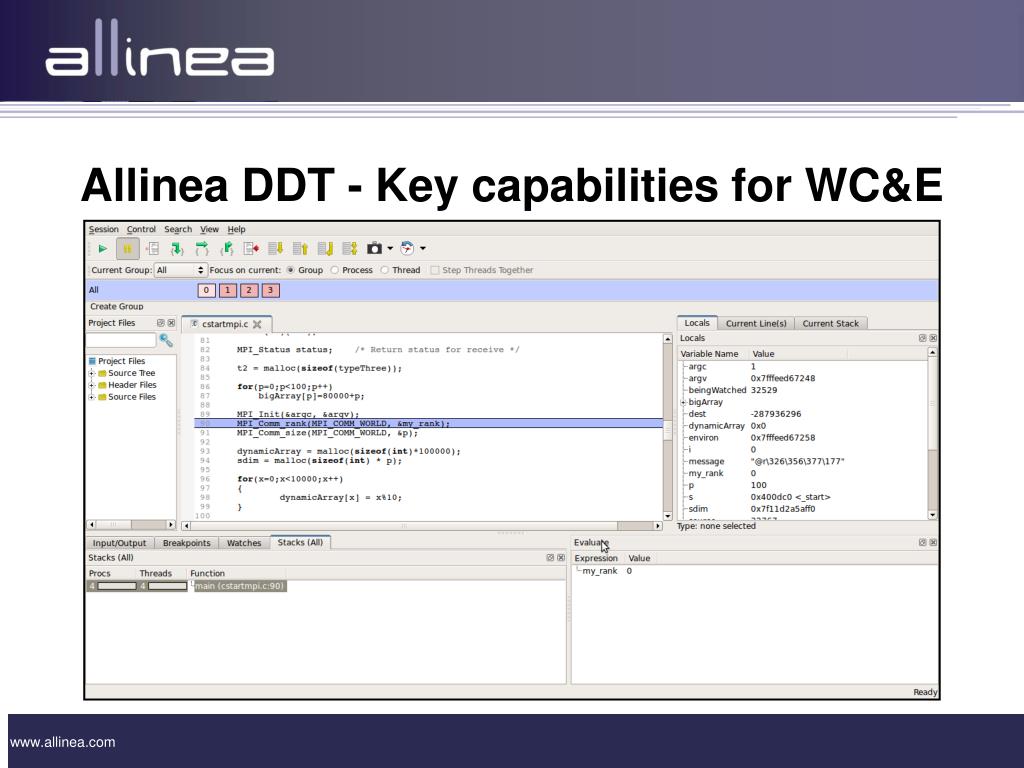This screenshot has height=768, width=1024.
Task: Click the Up Stack Frame icon
Action: point(300,249)
